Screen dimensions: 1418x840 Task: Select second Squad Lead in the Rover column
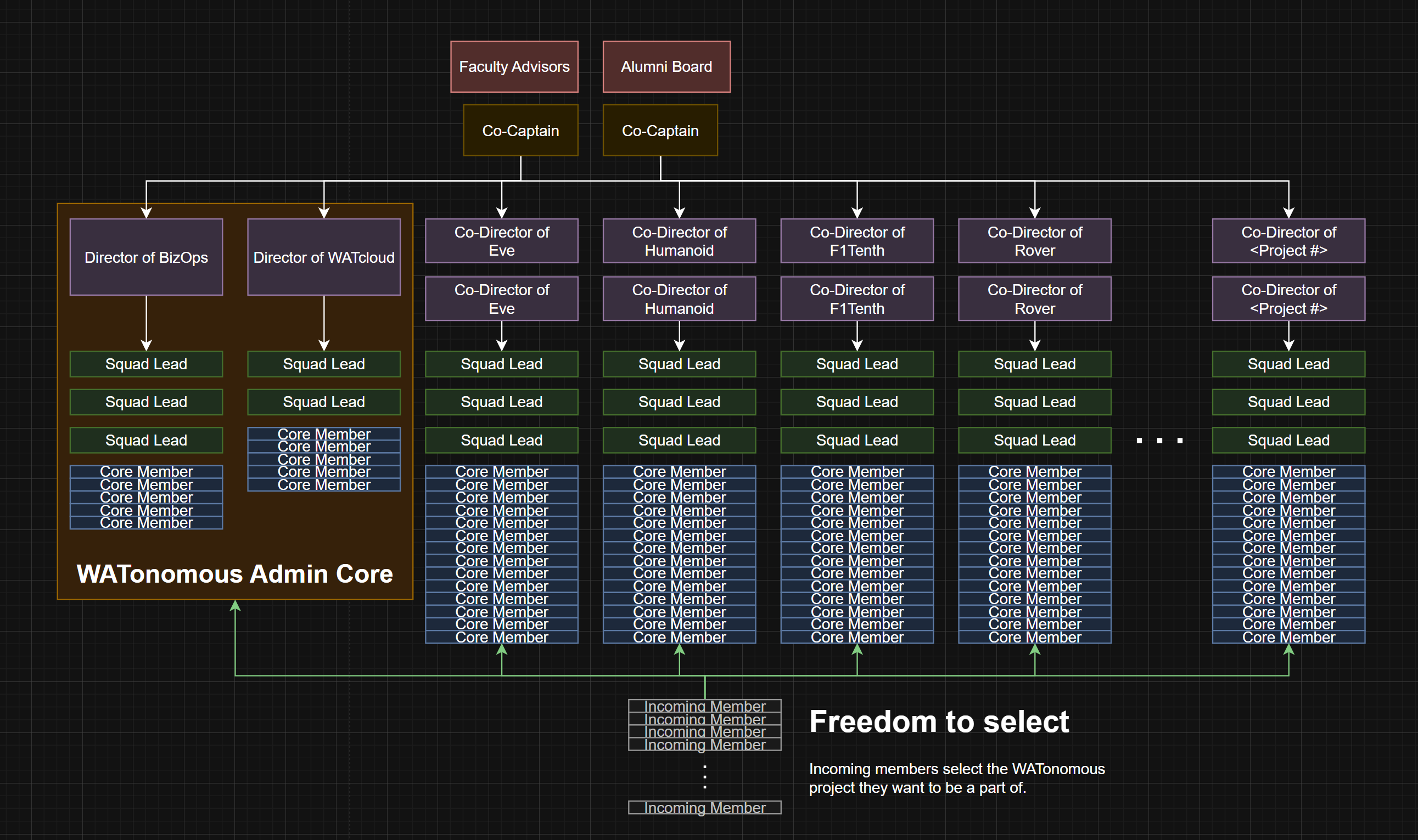coord(1035,402)
